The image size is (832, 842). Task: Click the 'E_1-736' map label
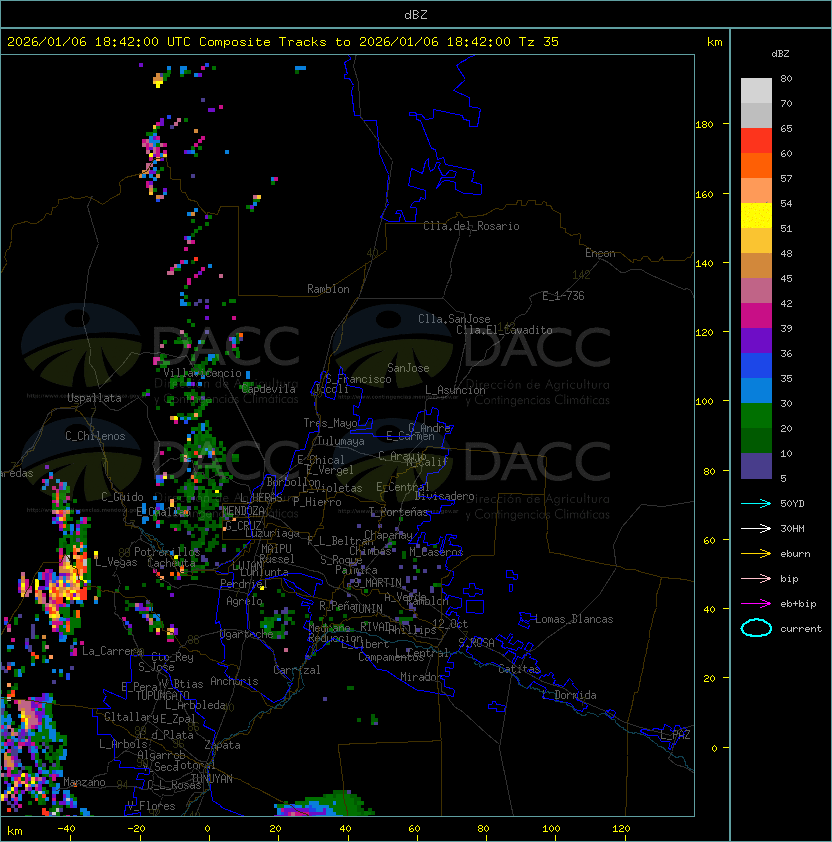coord(563,296)
